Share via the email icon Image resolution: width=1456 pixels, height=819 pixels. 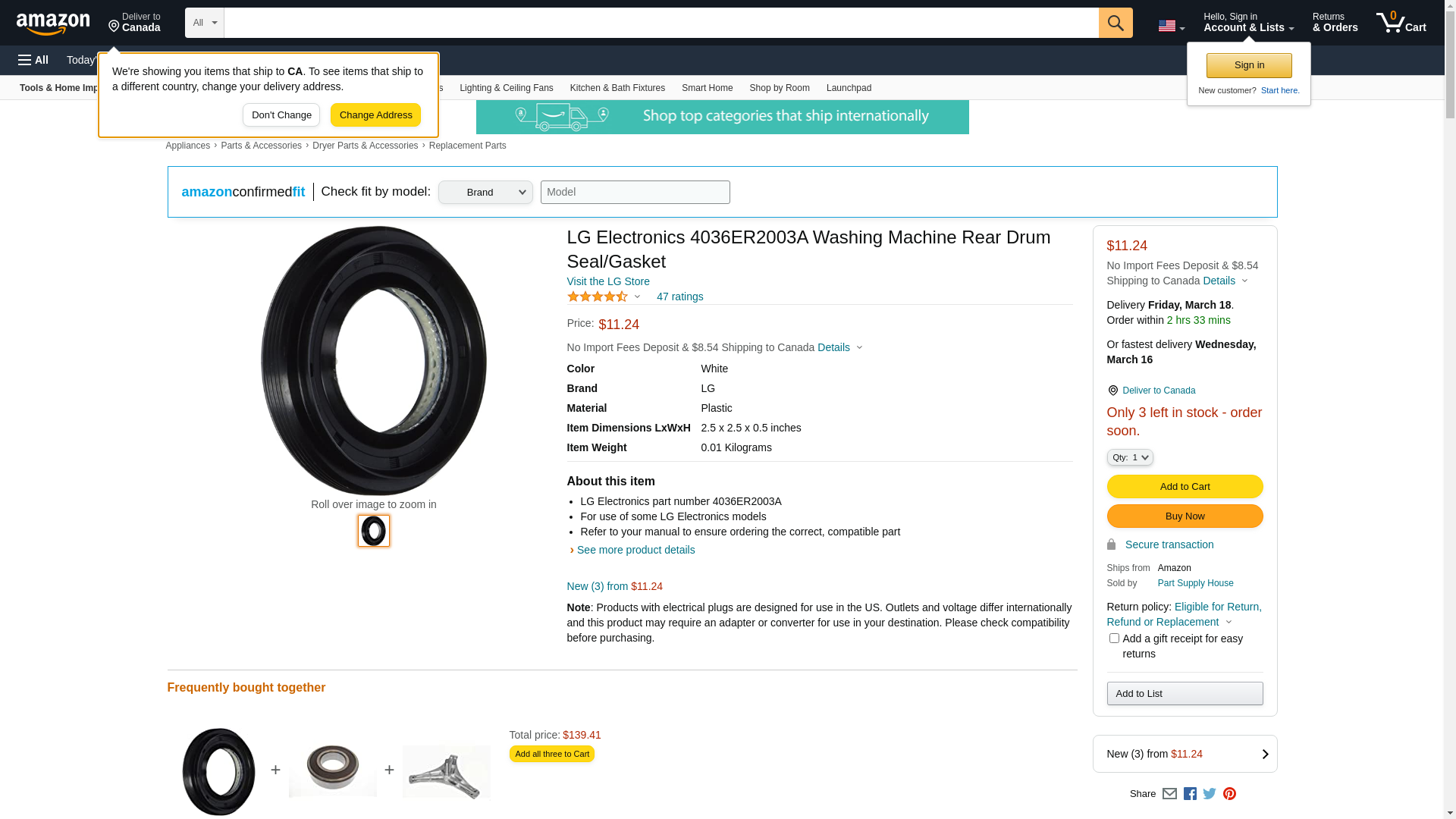(x=1169, y=794)
